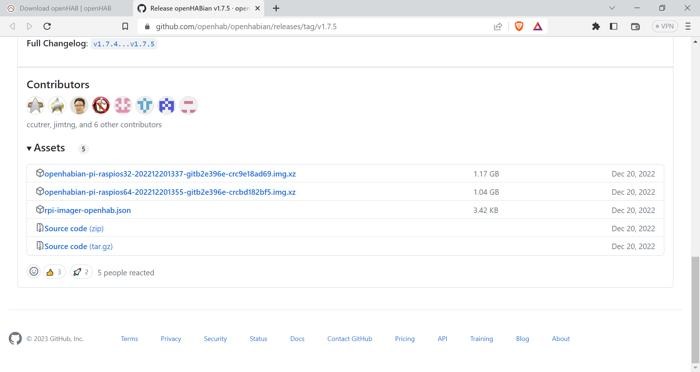Image resolution: width=700 pixels, height=372 pixels.
Task: Click the browser back arrow
Action: (12, 26)
